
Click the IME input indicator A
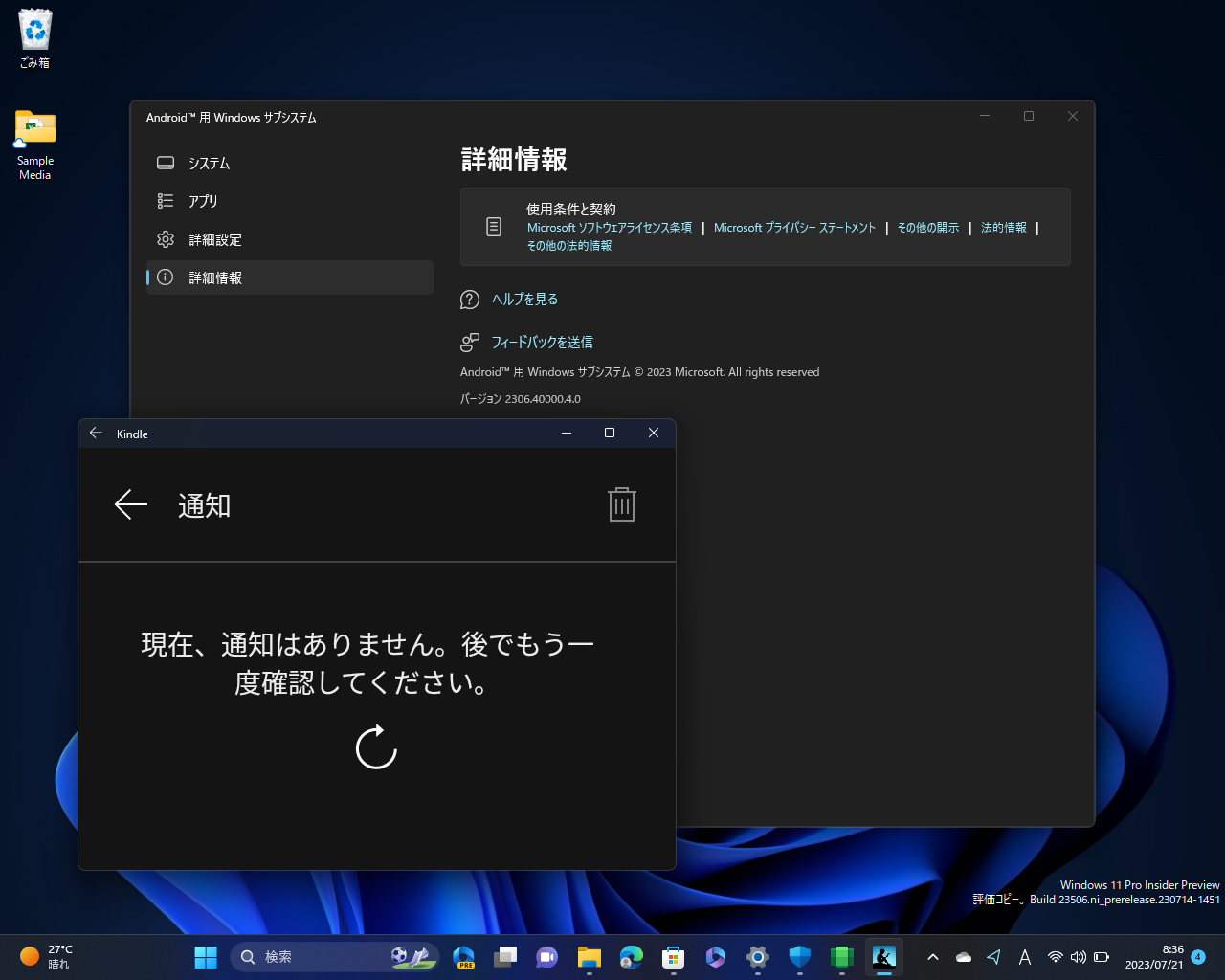[1024, 957]
